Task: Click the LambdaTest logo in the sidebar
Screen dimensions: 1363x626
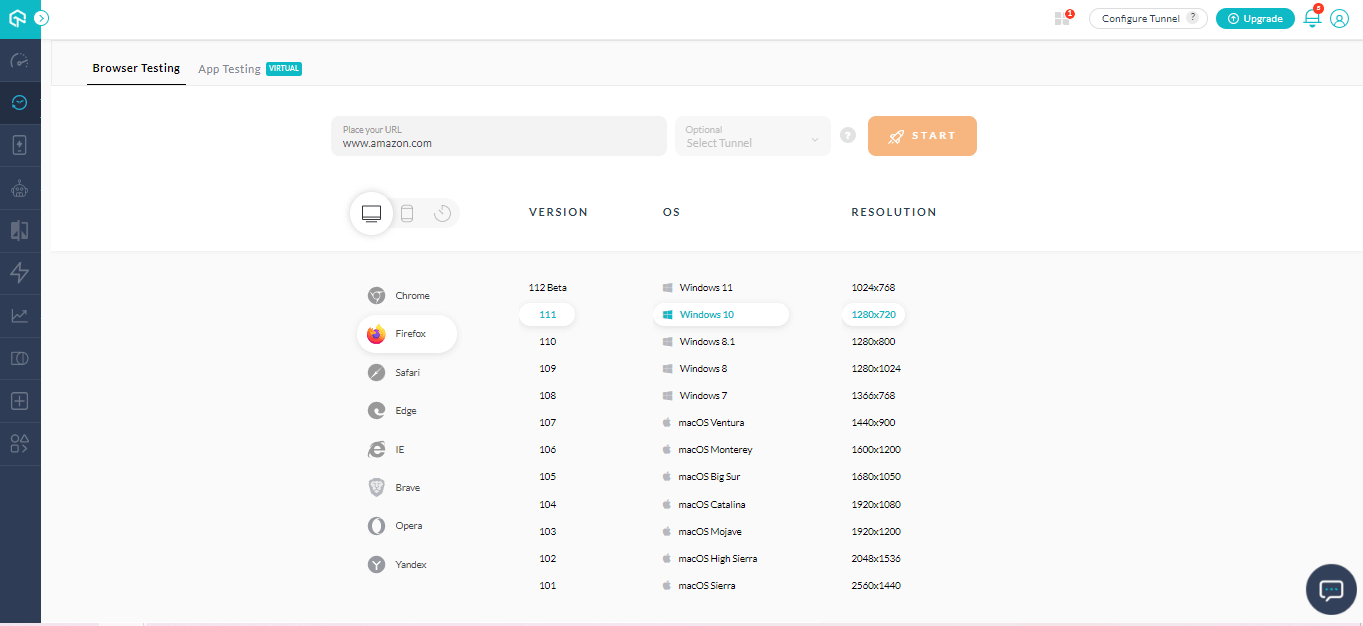Action: point(17,18)
